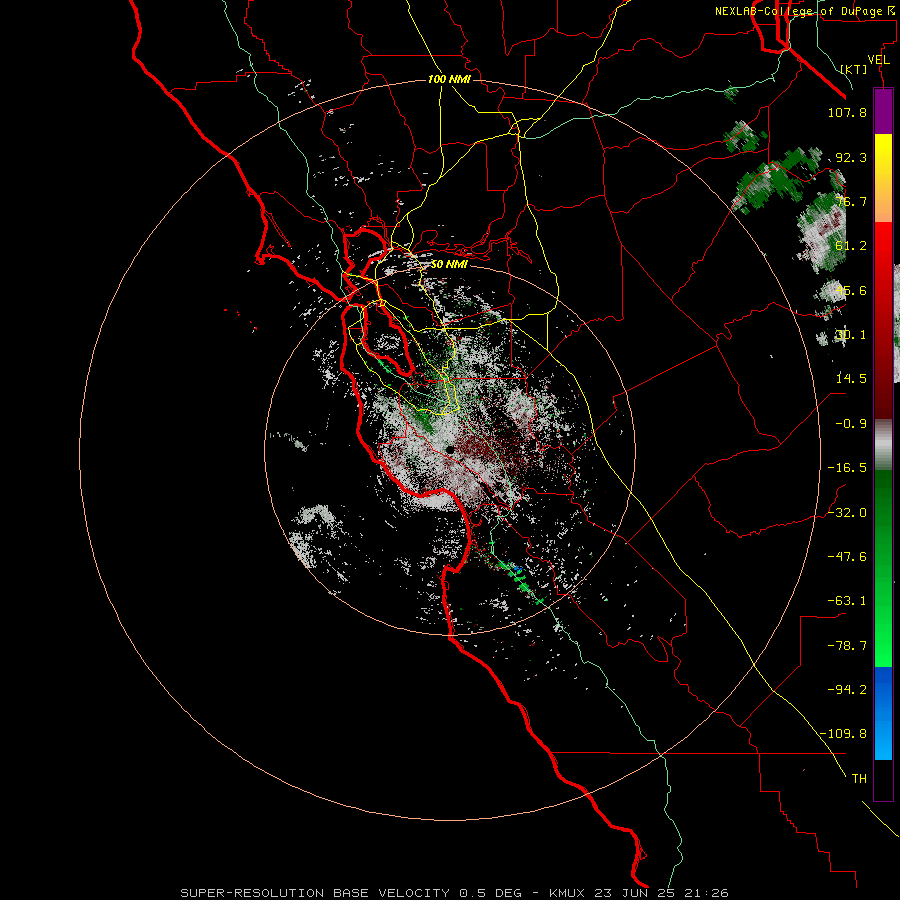The image size is (900, 900).
Task: Click the [KT] units label
Action: (x=854, y=69)
